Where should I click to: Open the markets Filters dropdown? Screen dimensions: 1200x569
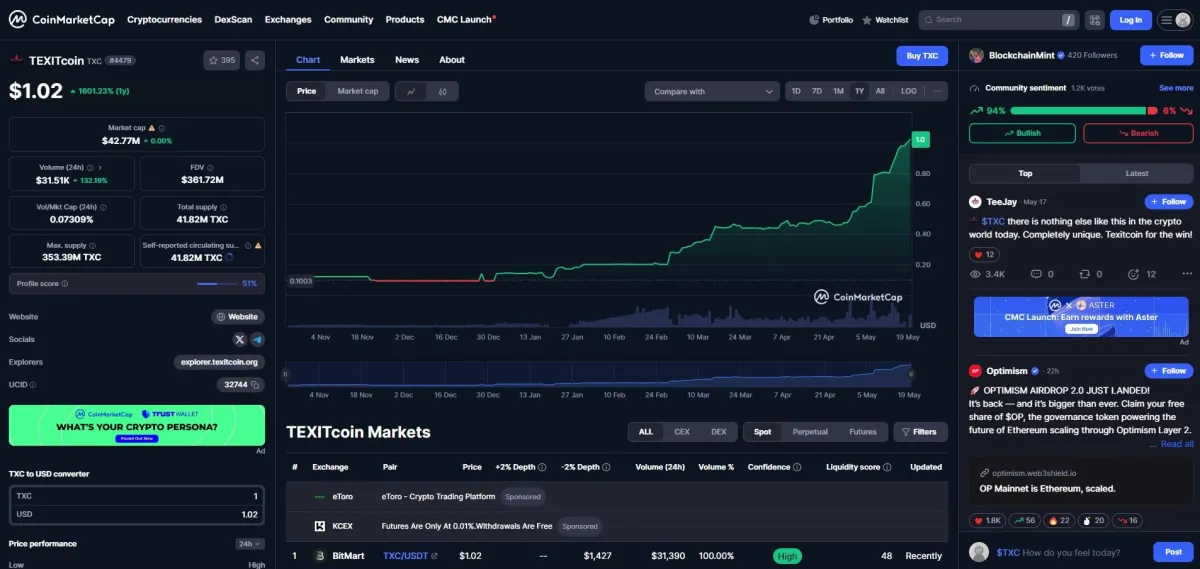point(919,432)
